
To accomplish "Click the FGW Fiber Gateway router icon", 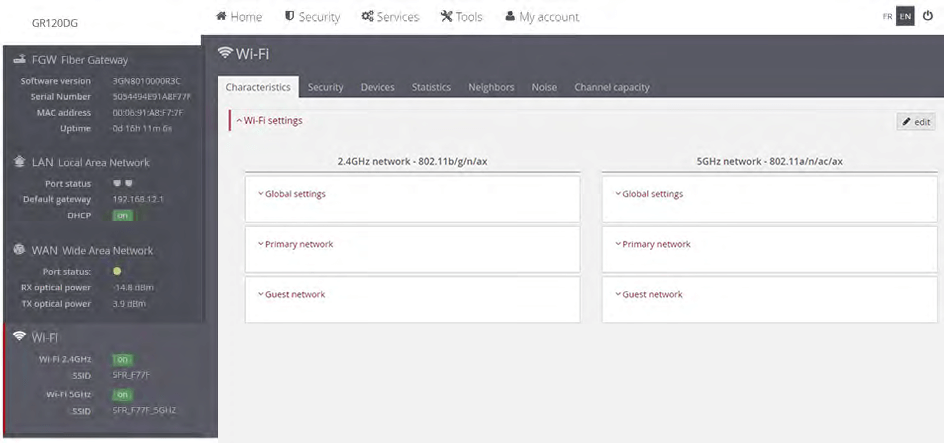I will coord(19,60).
